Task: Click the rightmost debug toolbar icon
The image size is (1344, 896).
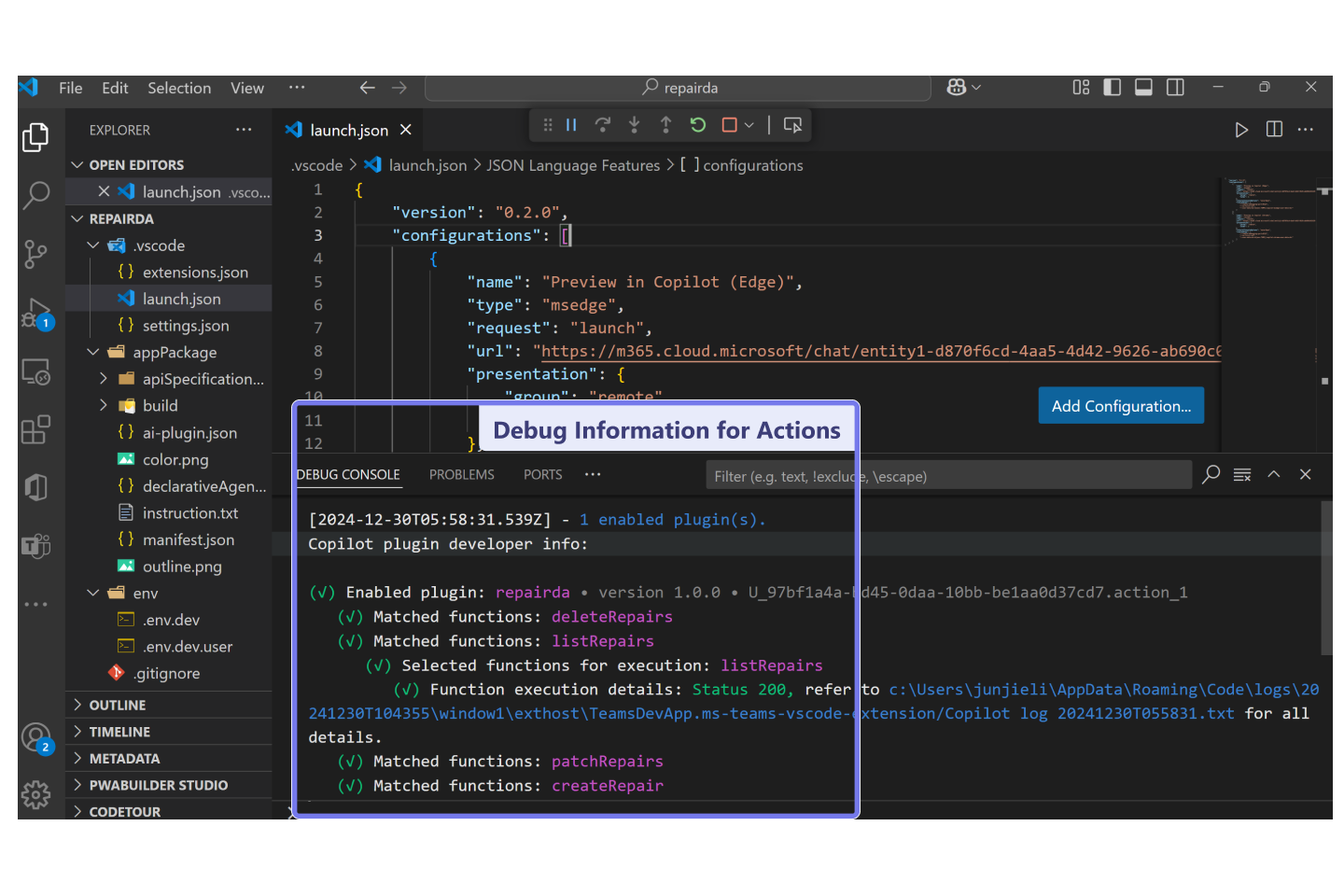Action: [x=792, y=125]
